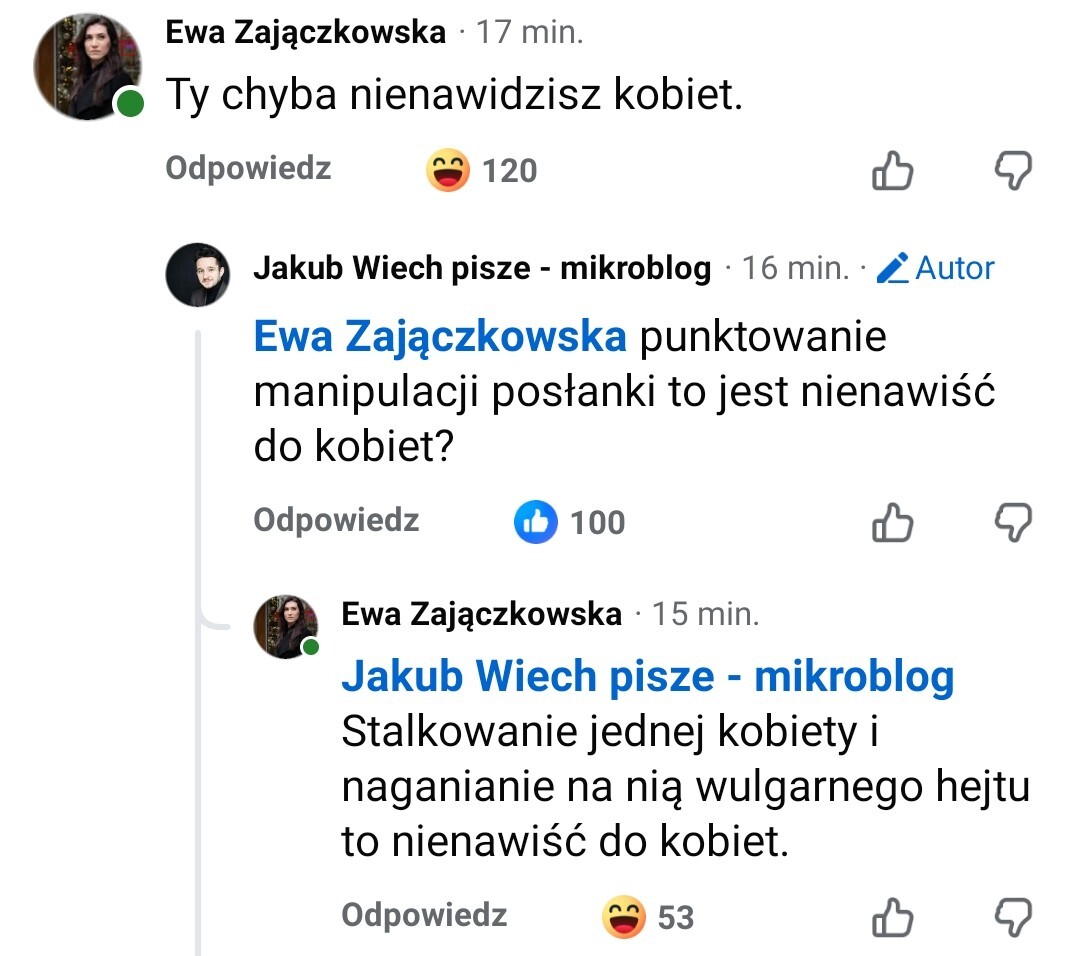Dislike the last reply about stalking
The image size is (1080, 956).
(x=1012, y=917)
